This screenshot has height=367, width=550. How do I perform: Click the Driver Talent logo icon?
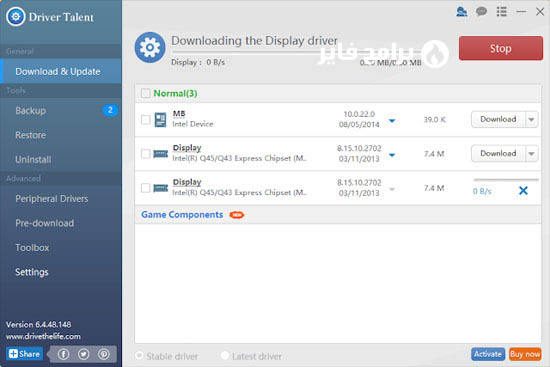click(15, 16)
